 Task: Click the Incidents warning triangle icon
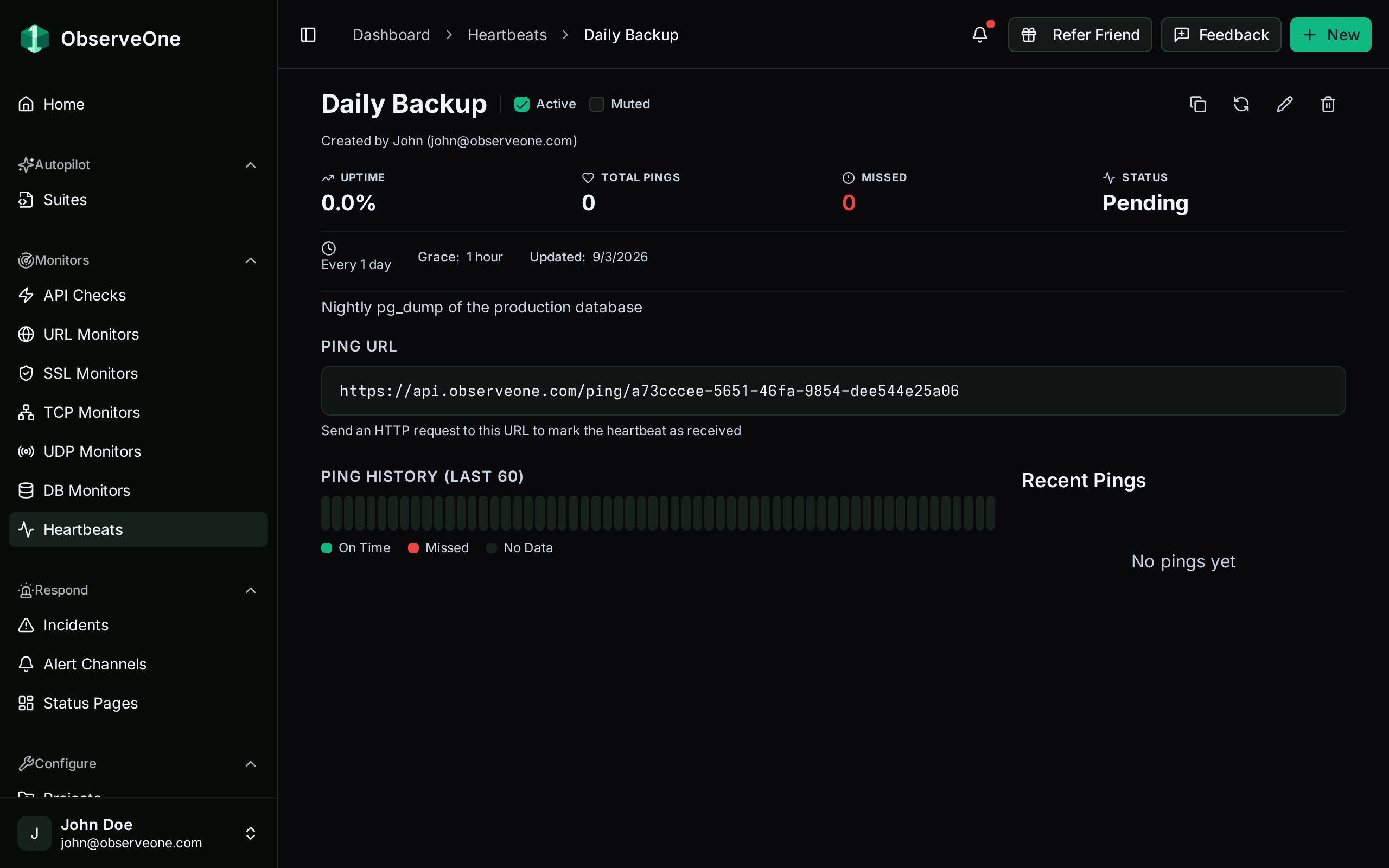pyautogui.click(x=26, y=625)
